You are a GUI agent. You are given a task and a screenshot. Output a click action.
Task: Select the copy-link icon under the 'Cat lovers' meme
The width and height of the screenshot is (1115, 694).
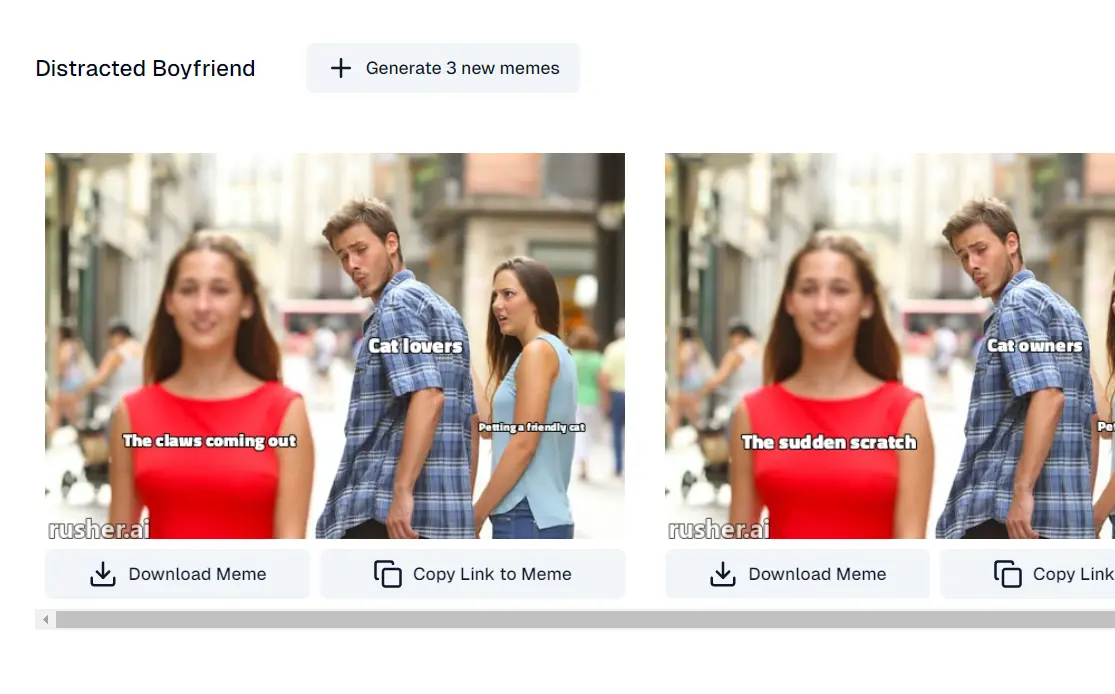[x=386, y=574]
